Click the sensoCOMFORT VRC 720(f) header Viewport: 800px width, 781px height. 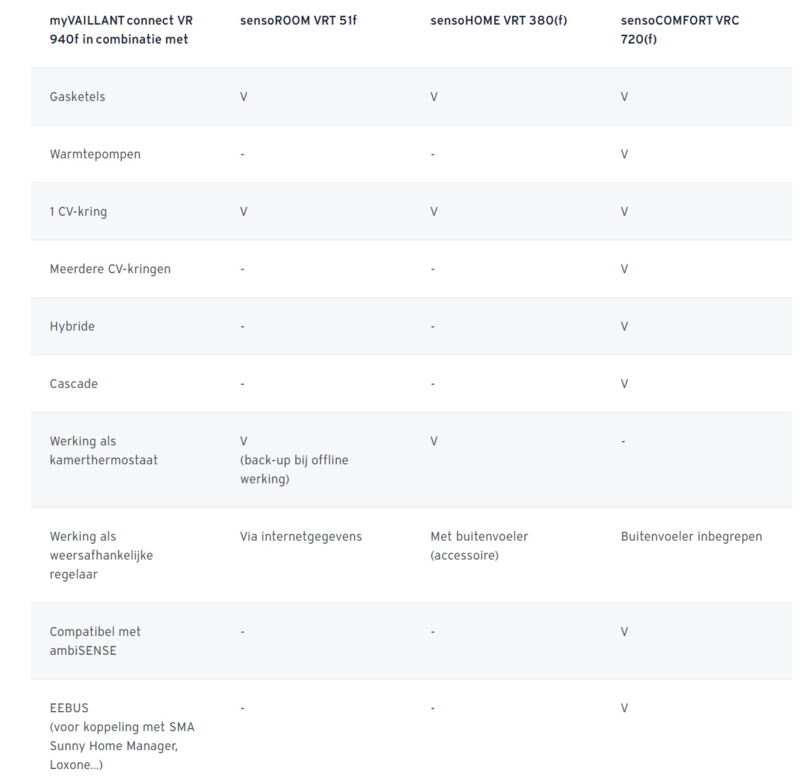pos(680,30)
